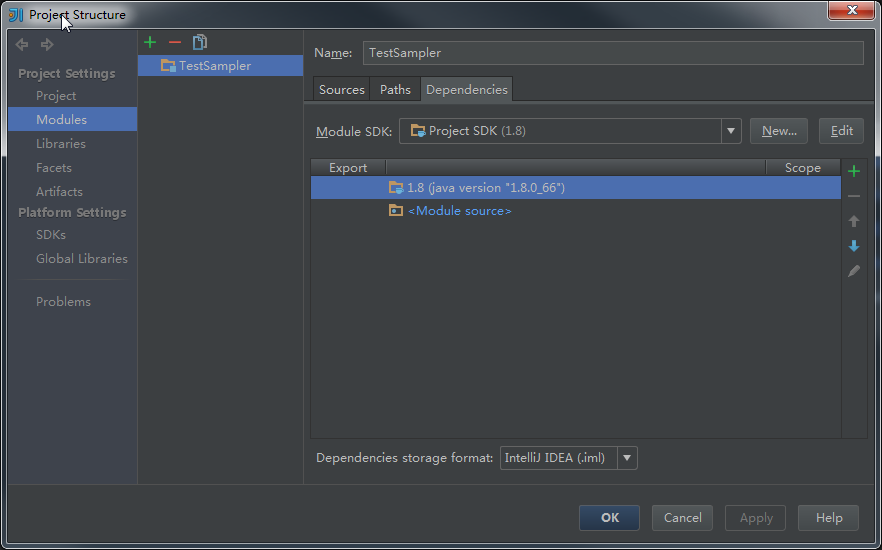
Task: Click Module SDK dropdown arrow
Action: [x=731, y=131]
